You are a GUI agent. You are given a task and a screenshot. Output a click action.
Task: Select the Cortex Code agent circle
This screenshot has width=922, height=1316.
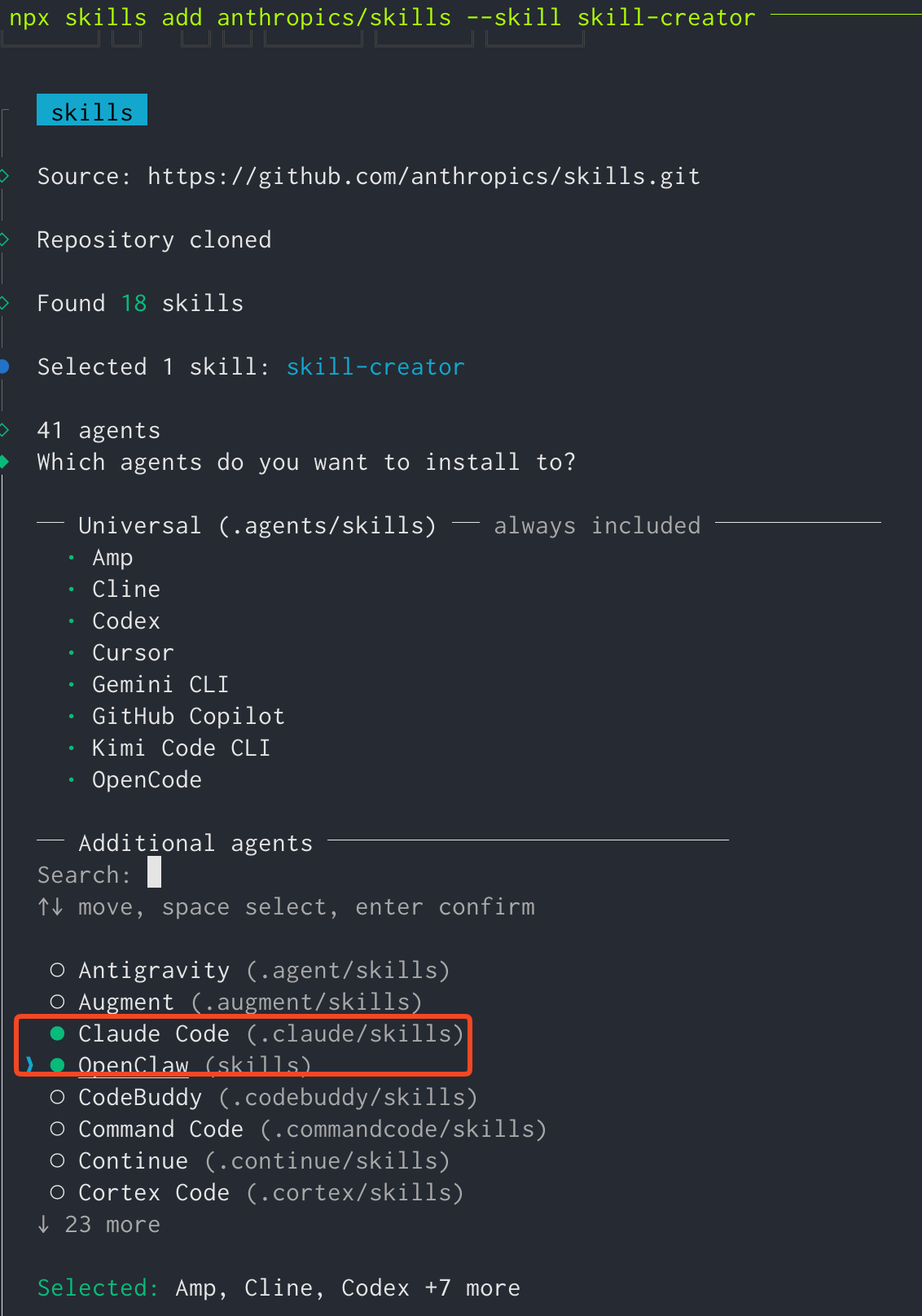coord(57,1192)
